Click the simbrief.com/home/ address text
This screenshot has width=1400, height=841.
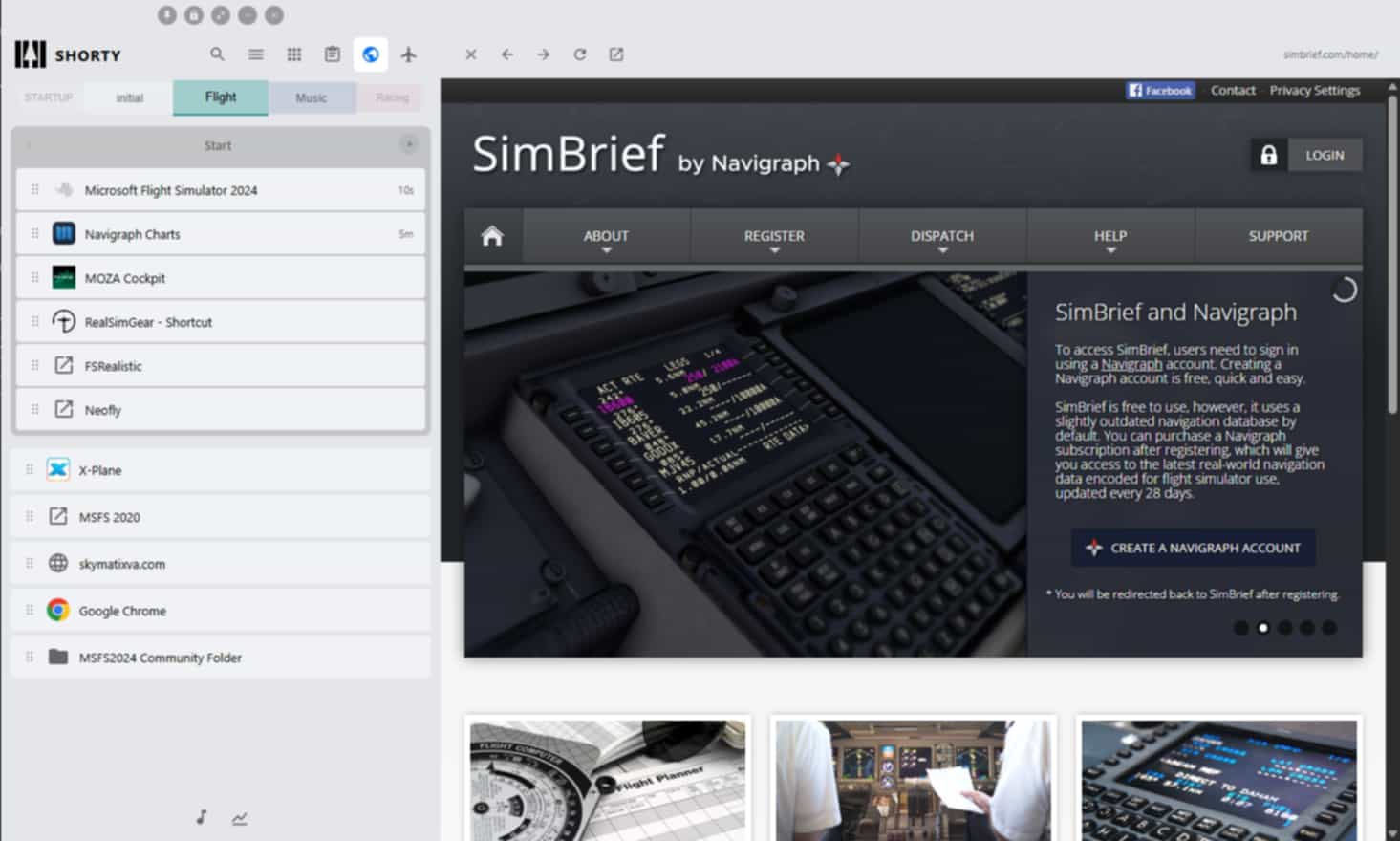coord(1330,54)
